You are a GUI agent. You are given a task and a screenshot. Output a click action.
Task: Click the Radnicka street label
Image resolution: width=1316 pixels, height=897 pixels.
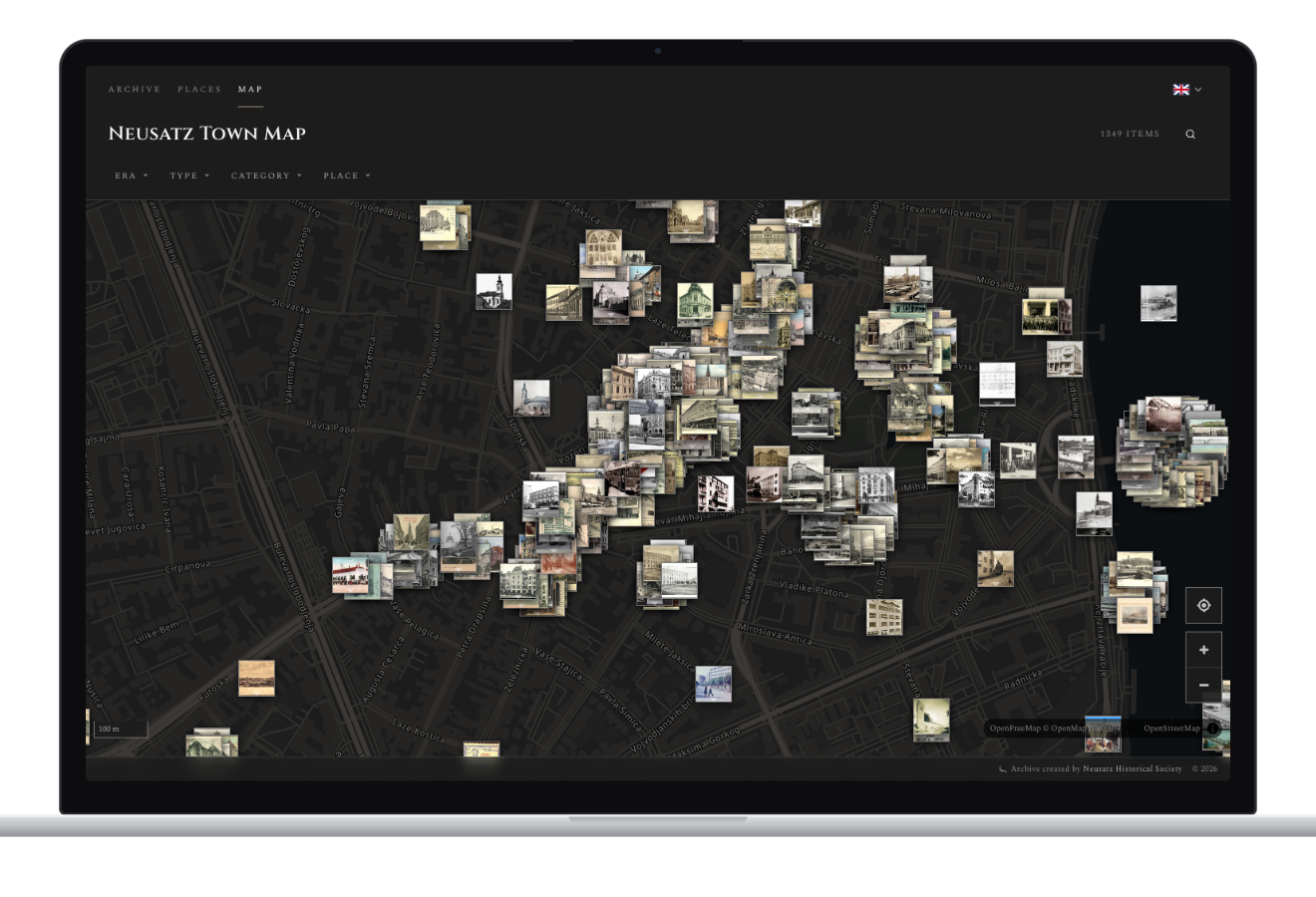(1022, 679)
